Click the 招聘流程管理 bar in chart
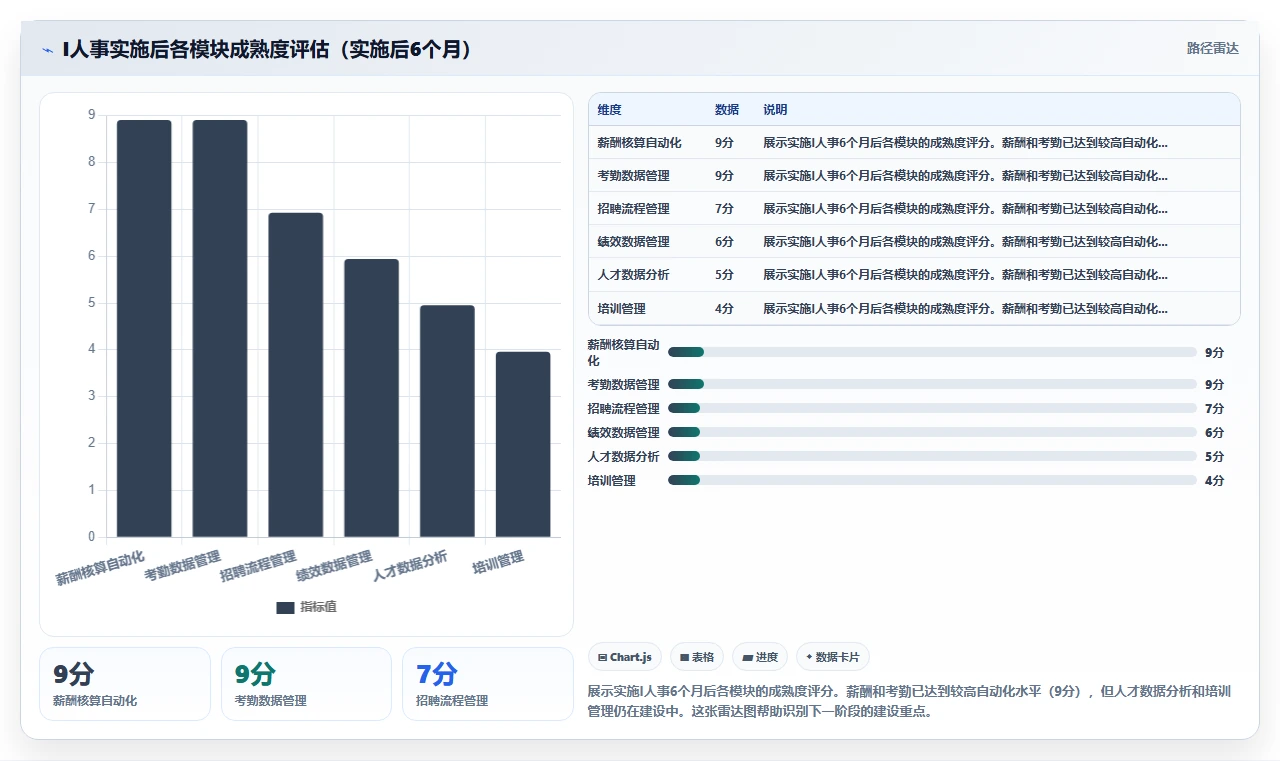The width and height of the screenshot is (1280, 761). [296, 375]
